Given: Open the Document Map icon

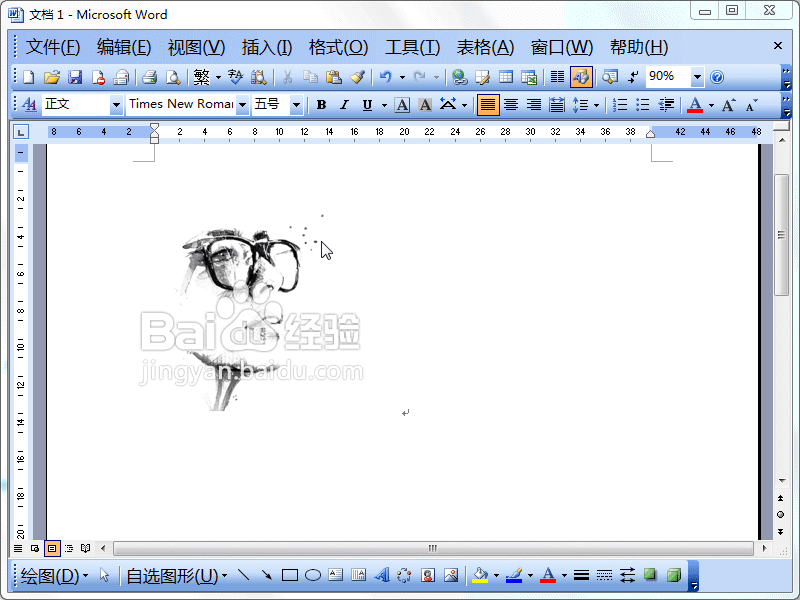Looking at the screenshot, I should (x=610, y=77).
